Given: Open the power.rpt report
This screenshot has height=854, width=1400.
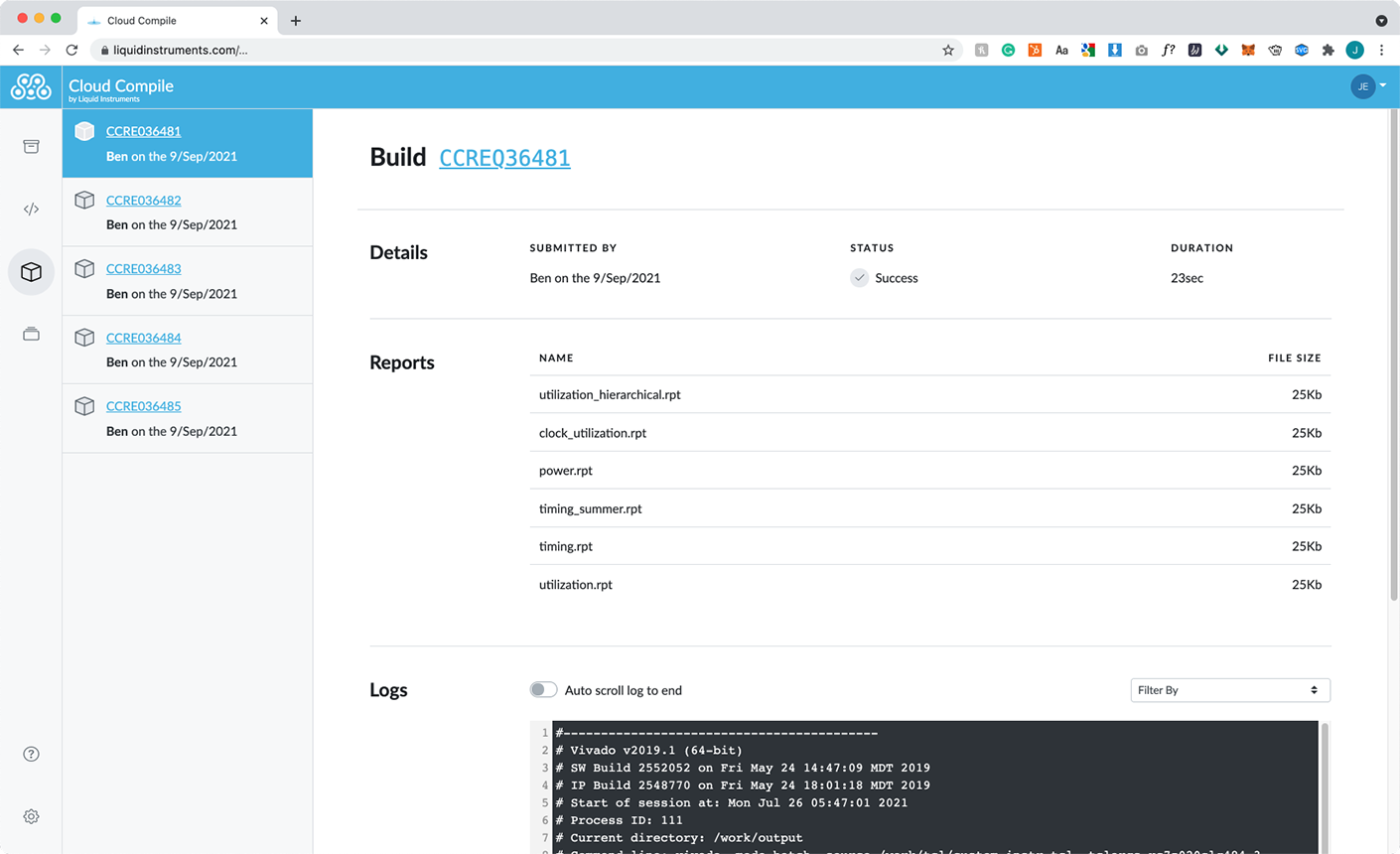Looking at the screenshot, I should pyautogui.click(x=566, y=471).
